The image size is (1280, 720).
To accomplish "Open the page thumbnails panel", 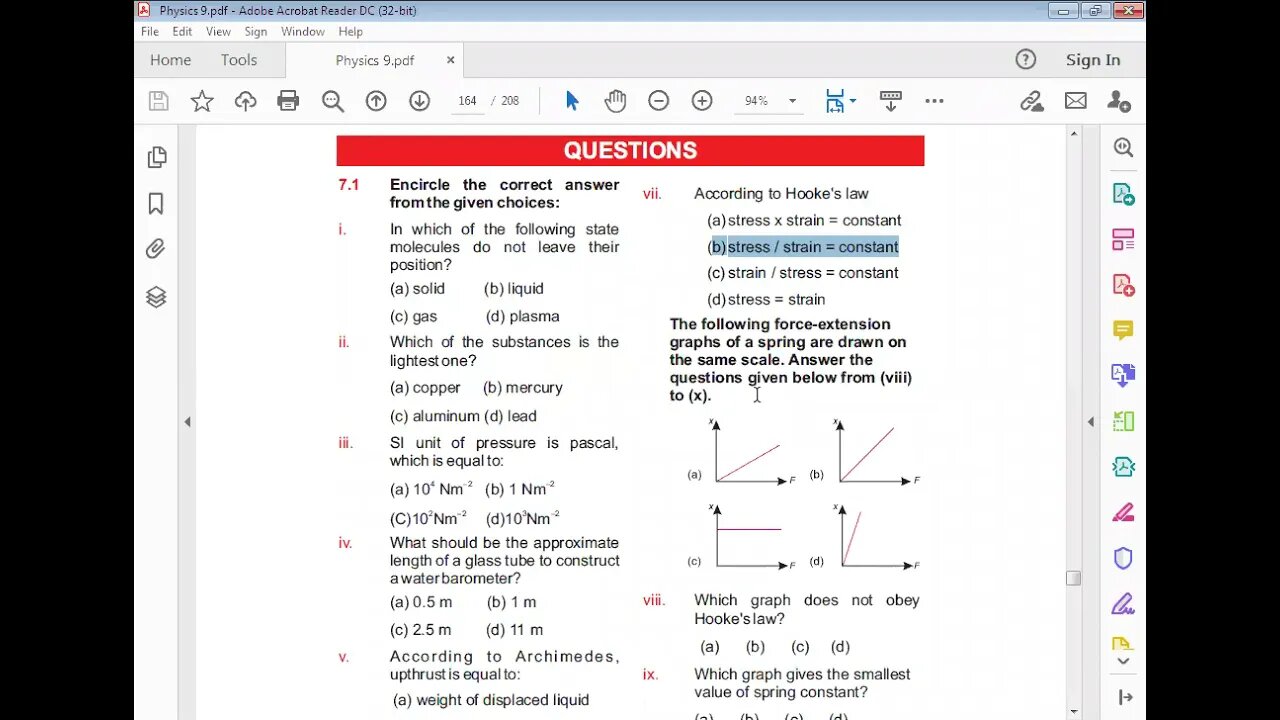I will 156,157.
